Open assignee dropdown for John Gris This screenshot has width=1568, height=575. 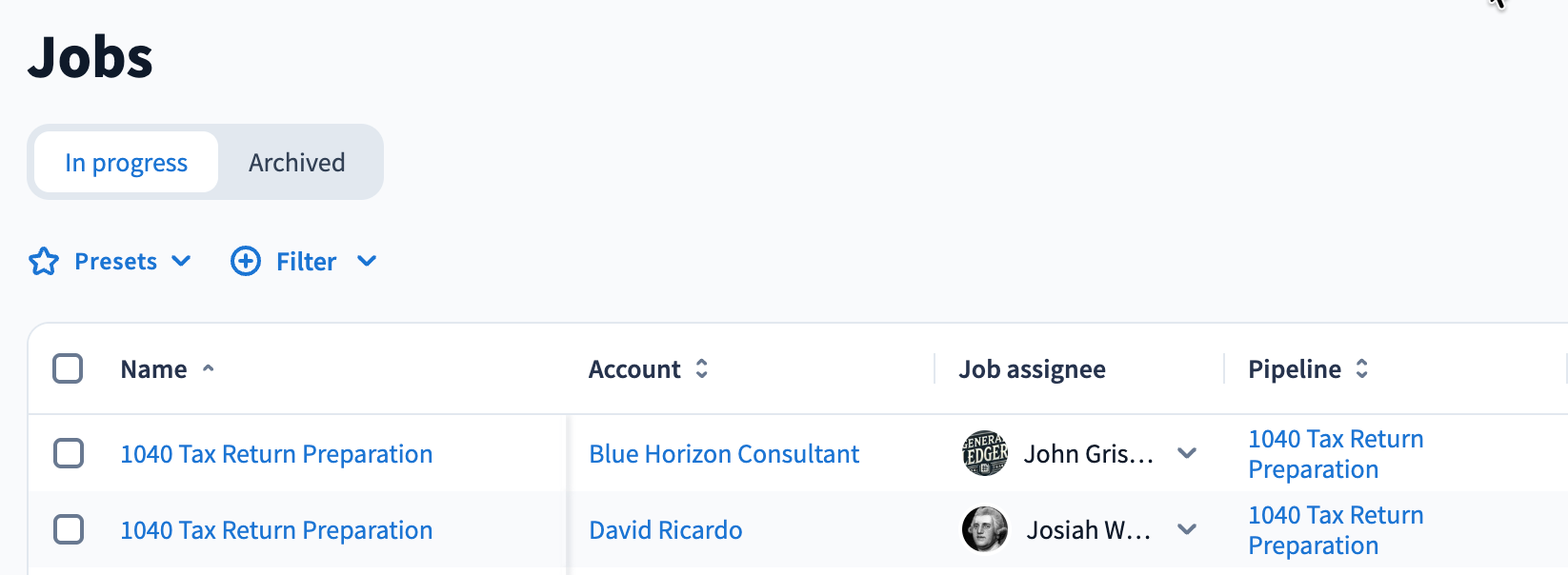1187,453
